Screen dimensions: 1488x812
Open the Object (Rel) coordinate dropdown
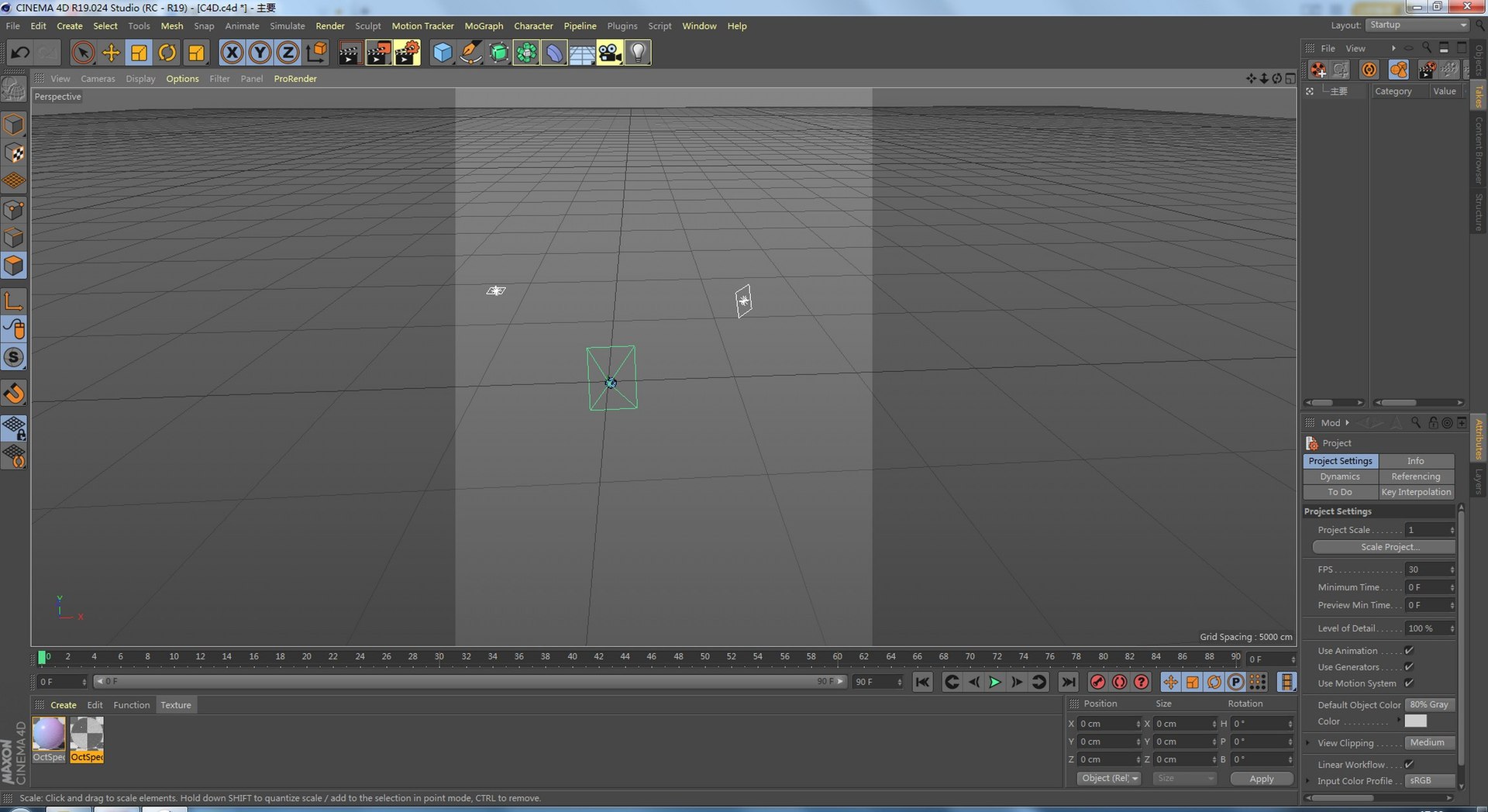1109,779
